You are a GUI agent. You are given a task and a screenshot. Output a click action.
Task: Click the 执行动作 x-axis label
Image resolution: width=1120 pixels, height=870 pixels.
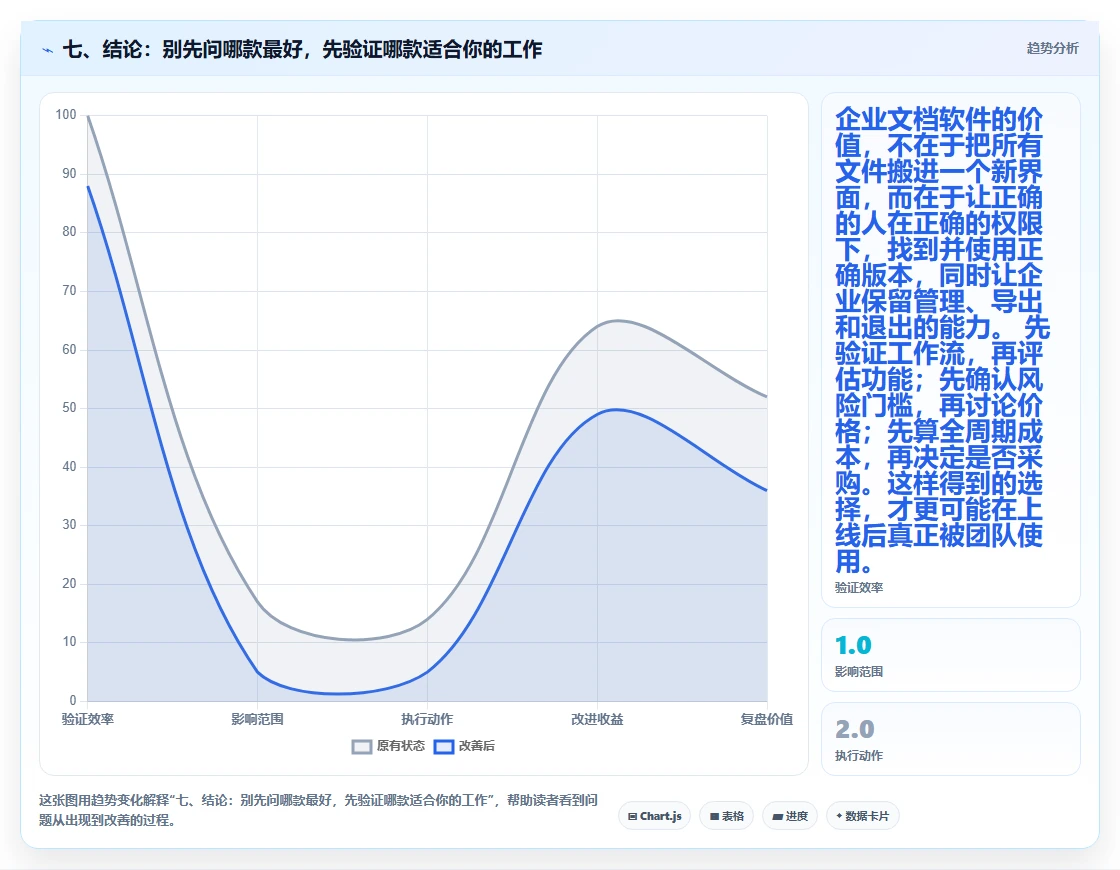coord(427,719)
